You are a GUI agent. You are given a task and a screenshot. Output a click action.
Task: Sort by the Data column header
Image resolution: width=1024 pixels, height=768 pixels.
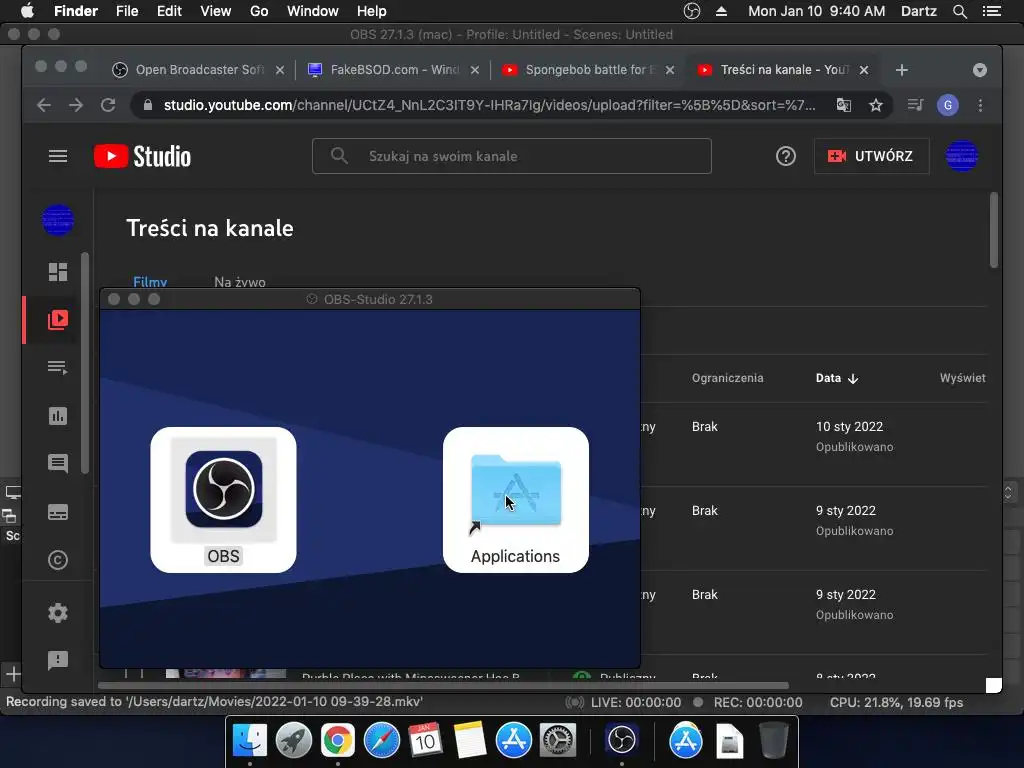tap(837, 378)
